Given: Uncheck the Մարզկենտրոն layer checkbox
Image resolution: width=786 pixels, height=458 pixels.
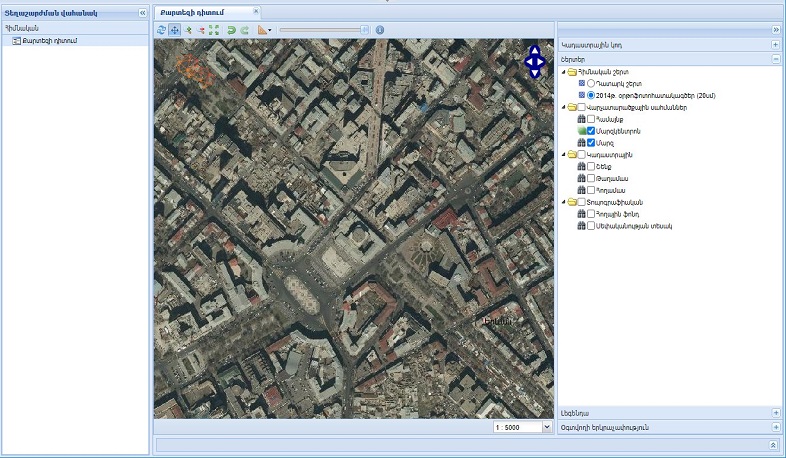Looking at the screenshot, I should [x=592, y=131].
